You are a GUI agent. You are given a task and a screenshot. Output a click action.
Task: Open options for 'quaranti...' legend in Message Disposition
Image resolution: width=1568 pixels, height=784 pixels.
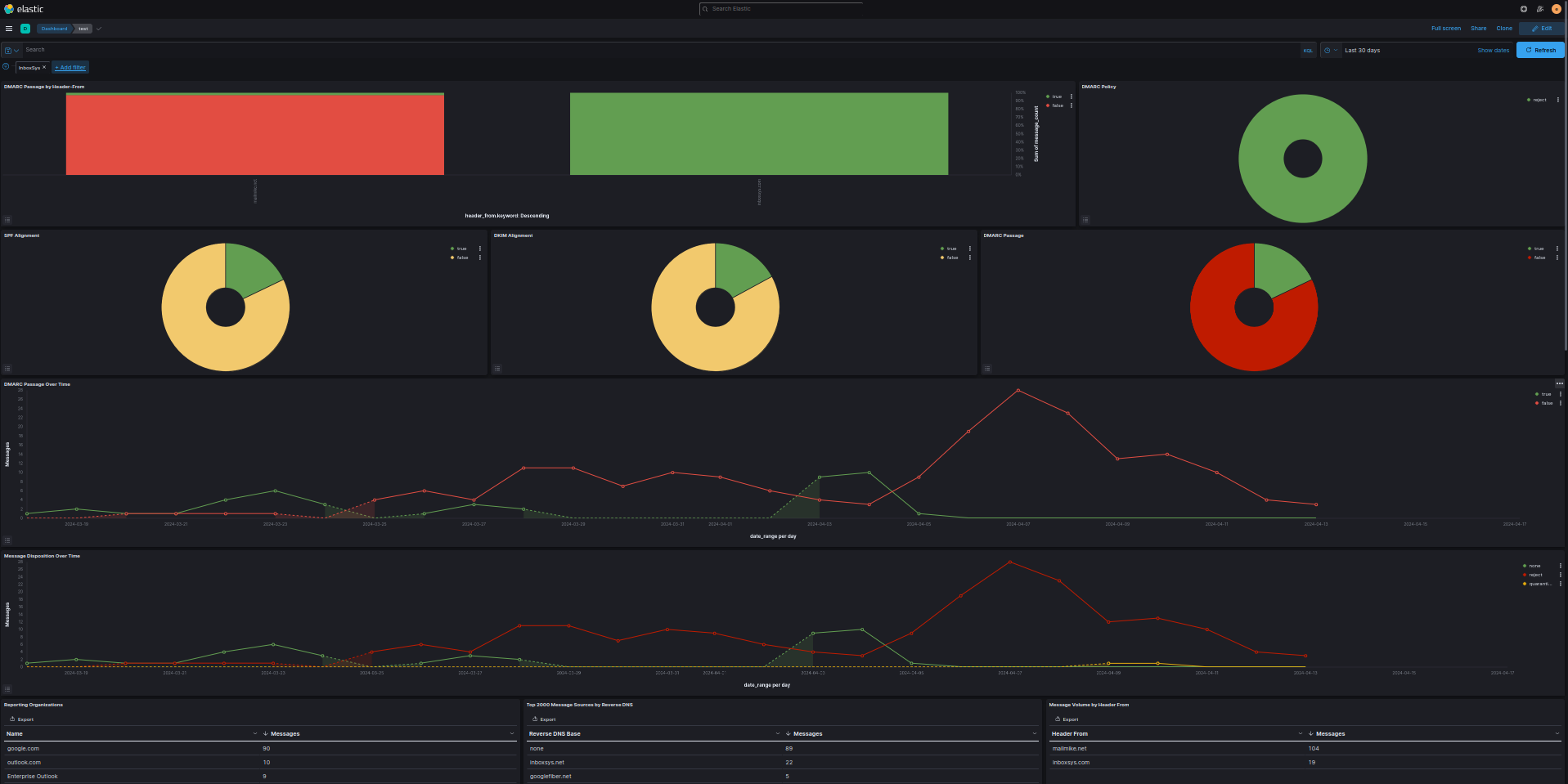click(x=1561, y=584)
